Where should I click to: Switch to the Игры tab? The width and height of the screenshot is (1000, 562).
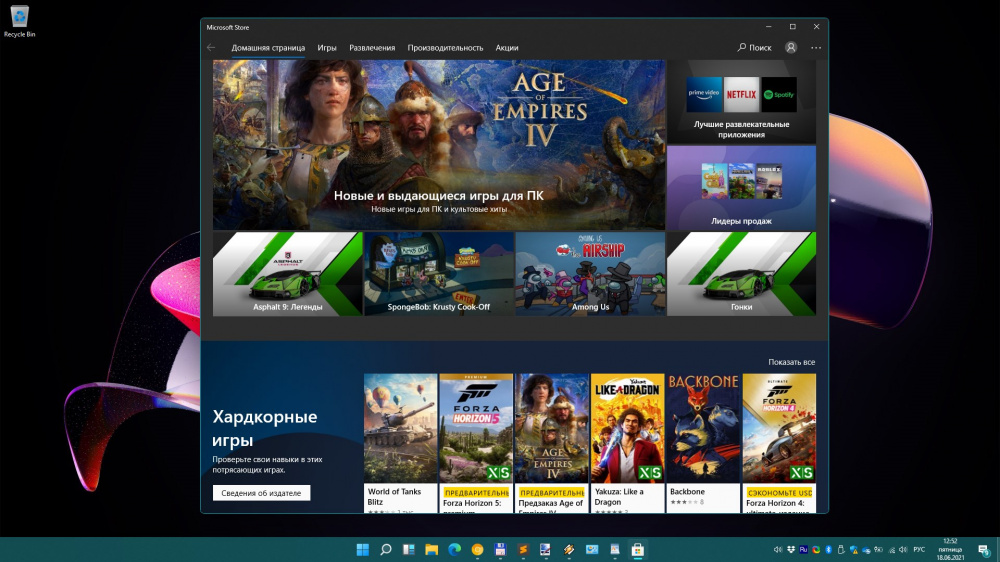(327, 47)
